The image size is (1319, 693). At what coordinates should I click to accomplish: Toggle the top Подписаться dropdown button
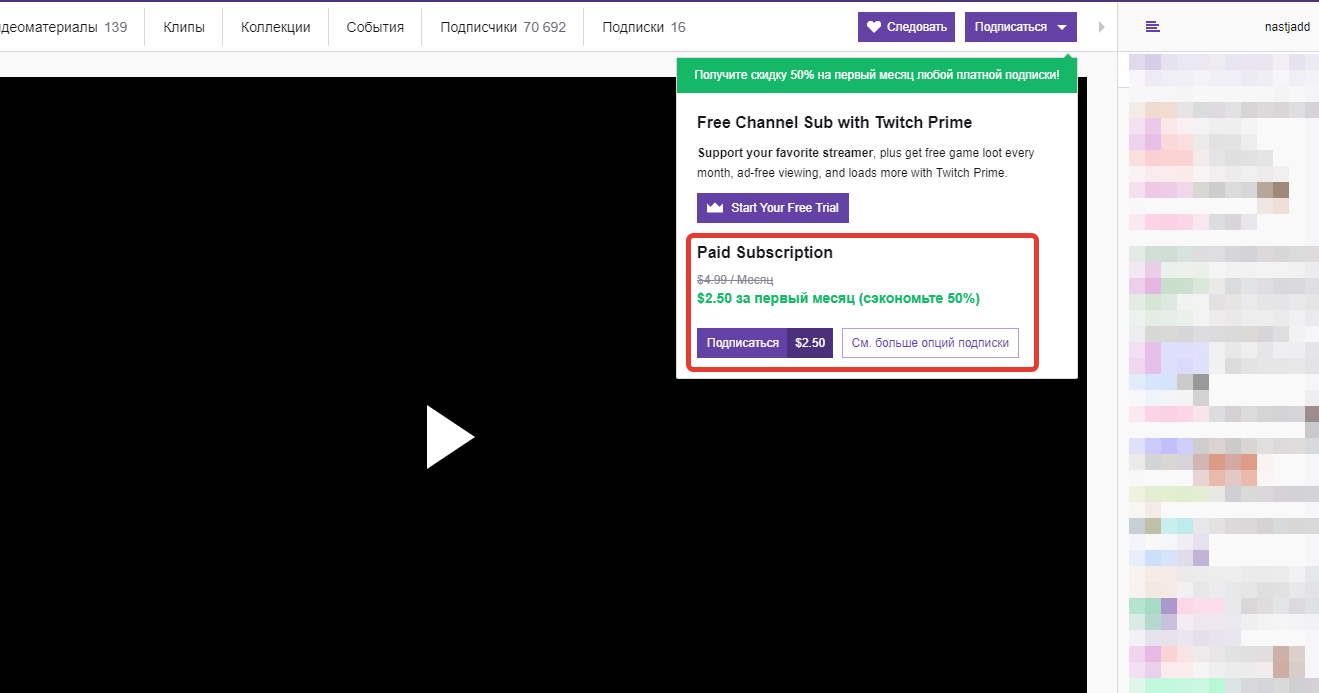1021,27
